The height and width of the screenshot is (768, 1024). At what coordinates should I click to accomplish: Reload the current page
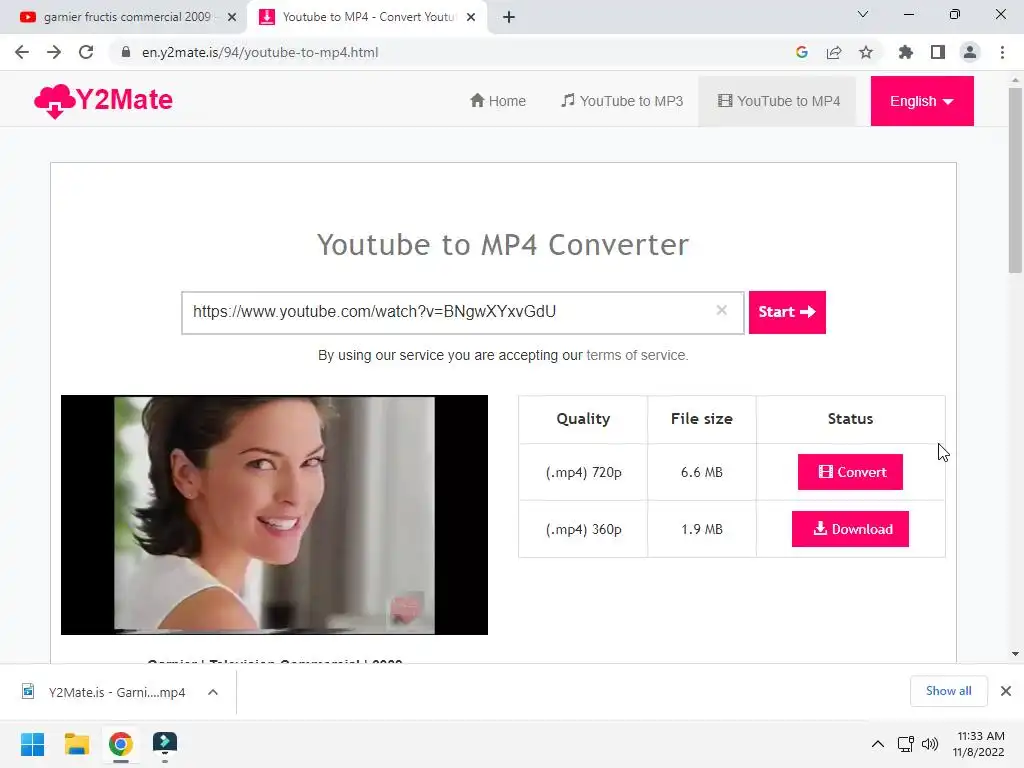[x=86, y=52]
